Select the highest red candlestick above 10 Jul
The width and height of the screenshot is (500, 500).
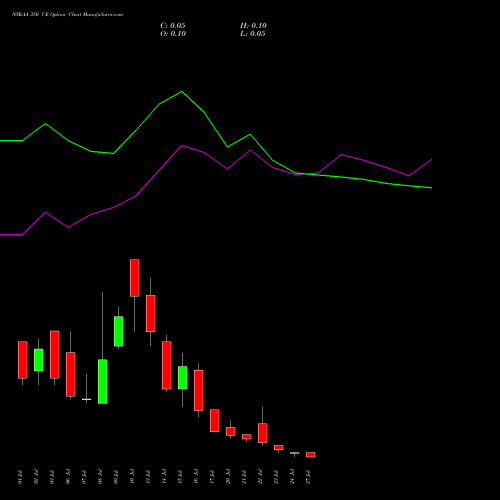tap(135, 278)
